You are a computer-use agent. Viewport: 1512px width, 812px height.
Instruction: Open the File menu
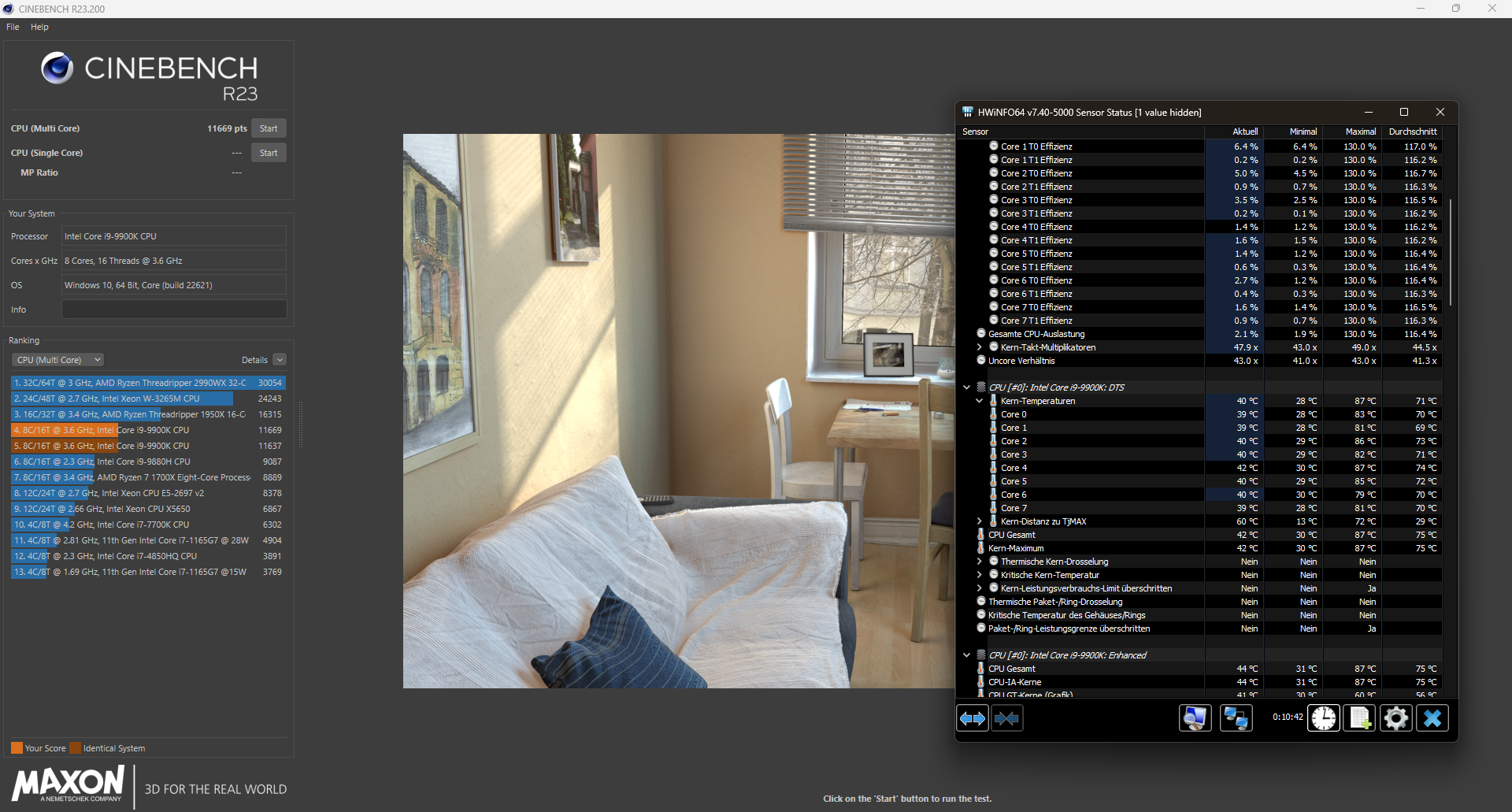pos(13,27)
